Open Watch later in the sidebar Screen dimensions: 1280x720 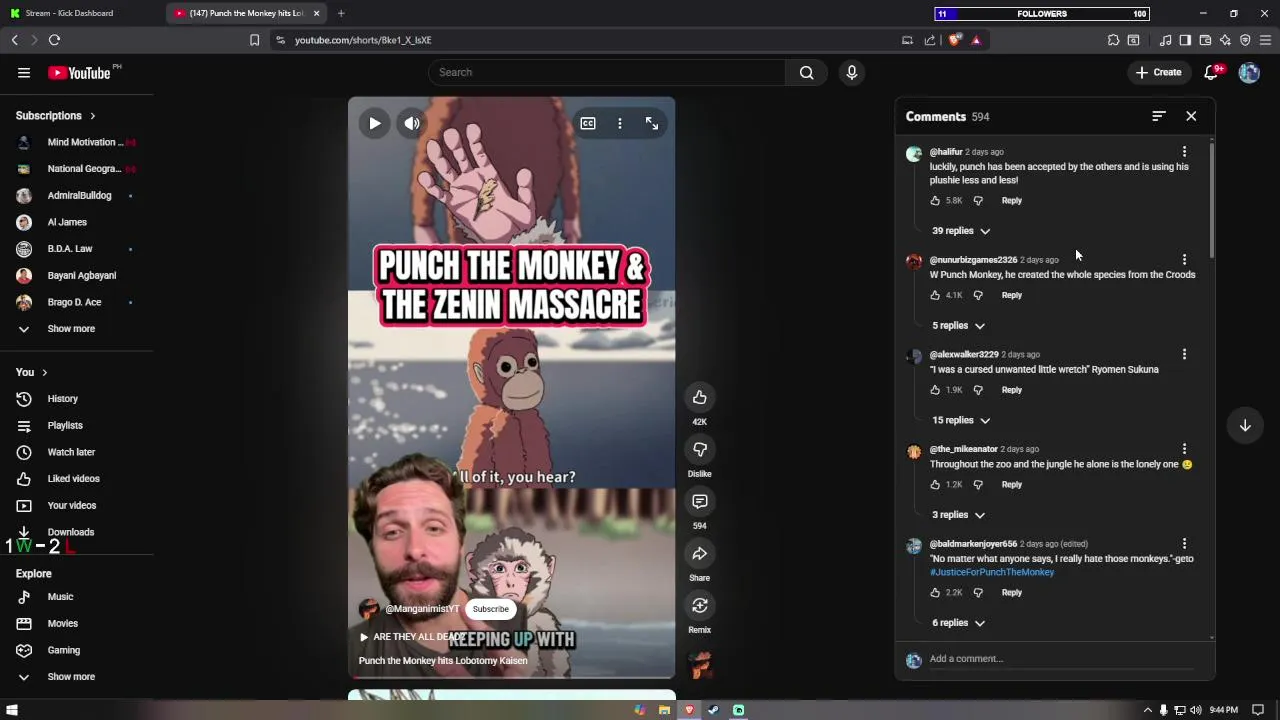click(x=71, y=452)
